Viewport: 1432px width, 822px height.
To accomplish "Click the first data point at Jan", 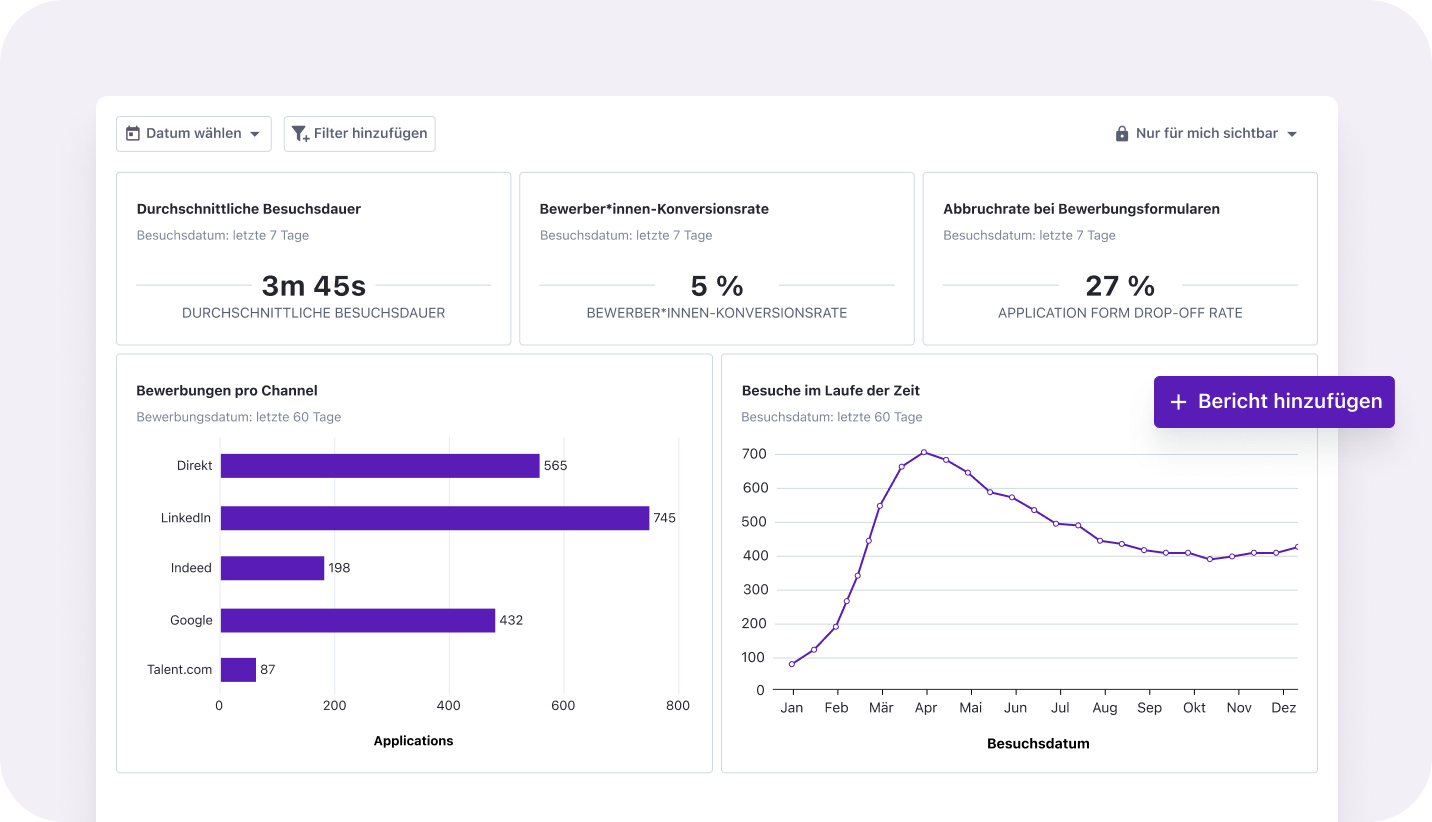I will point(792,664).
